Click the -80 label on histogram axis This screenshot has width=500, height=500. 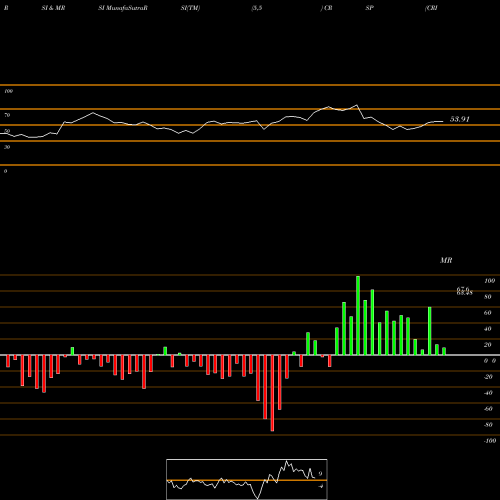(x=488, y=425)
